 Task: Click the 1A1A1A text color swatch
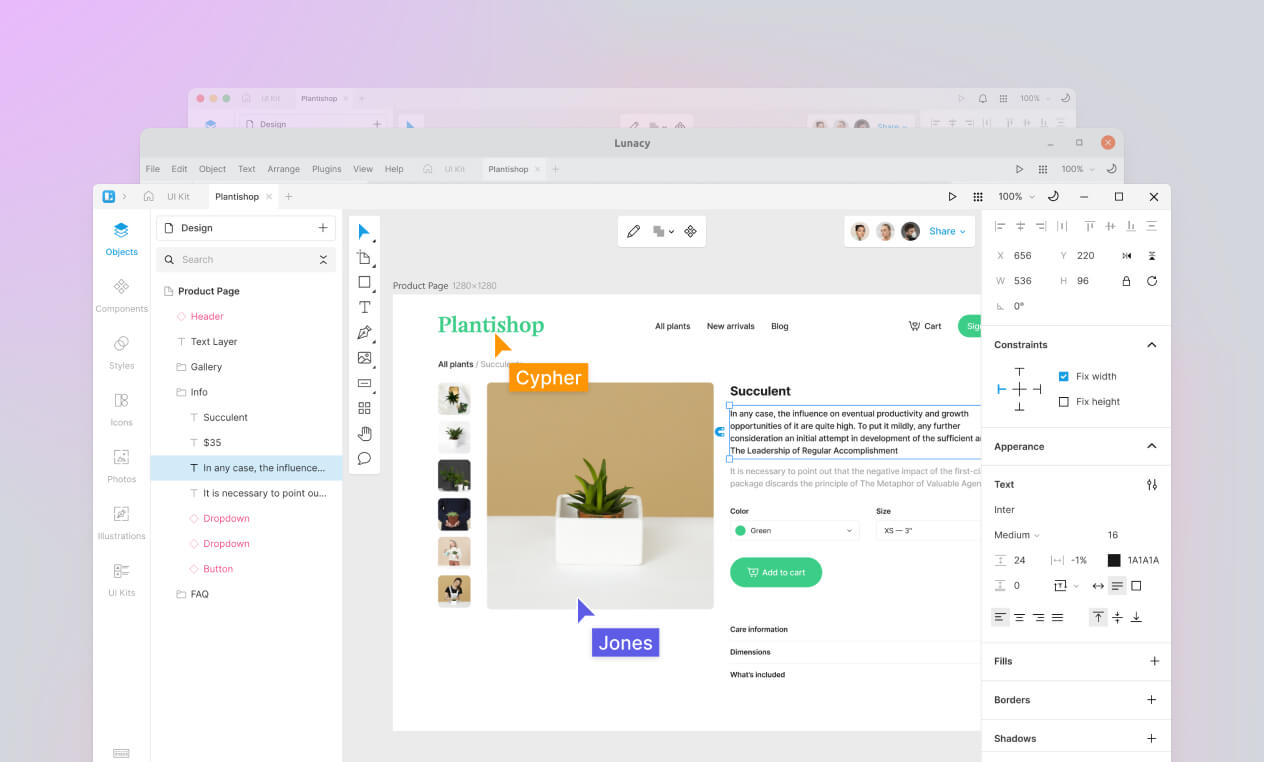[1114, 560]
